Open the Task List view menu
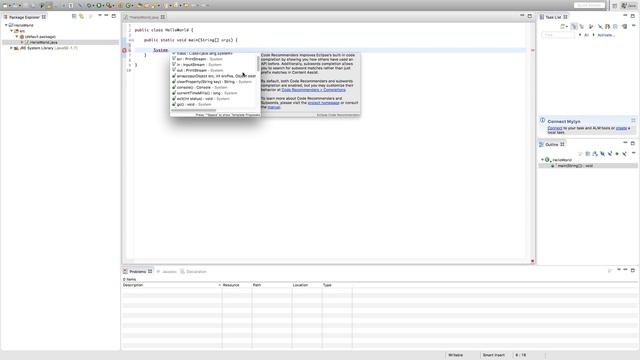The width and height of the screenshot is (640, 360). click(x=634, y=25)
